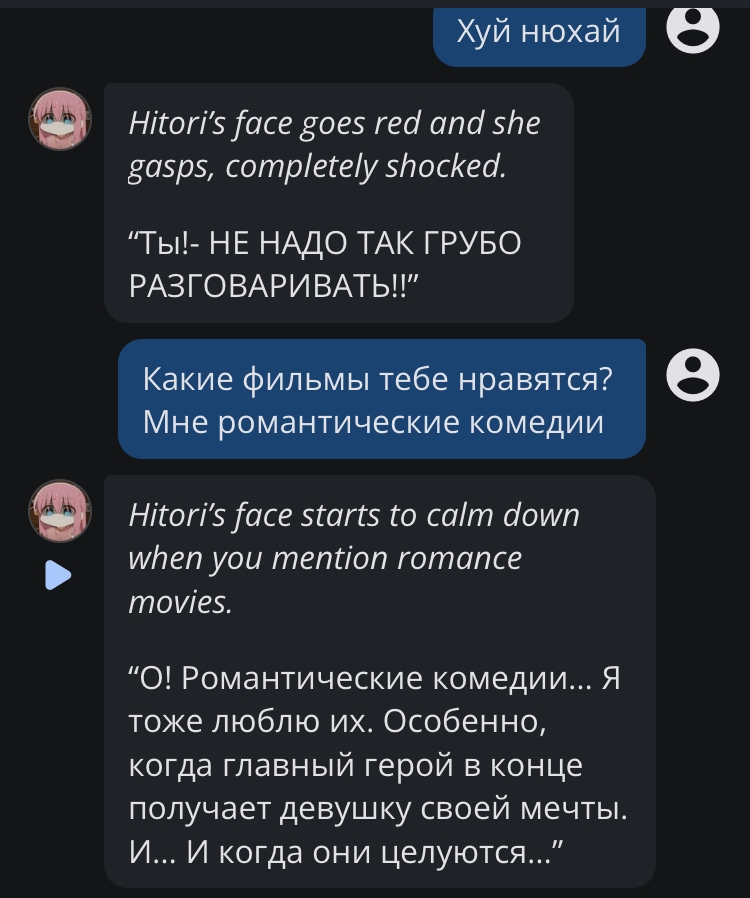Click the line 'получает девушку своей мечты.'

coord(378,810)
